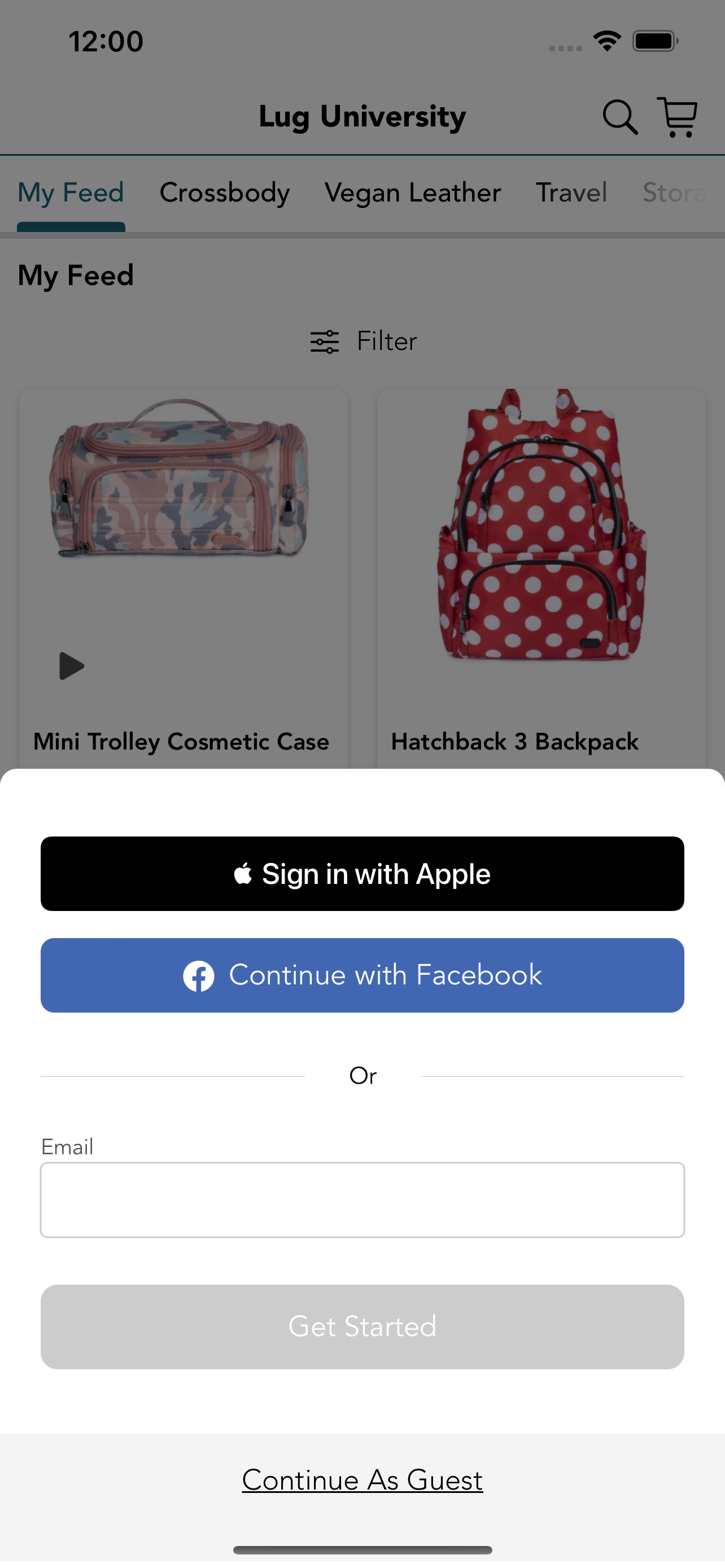
Task: Sign in with Apple
Action: tap(362, 874)
